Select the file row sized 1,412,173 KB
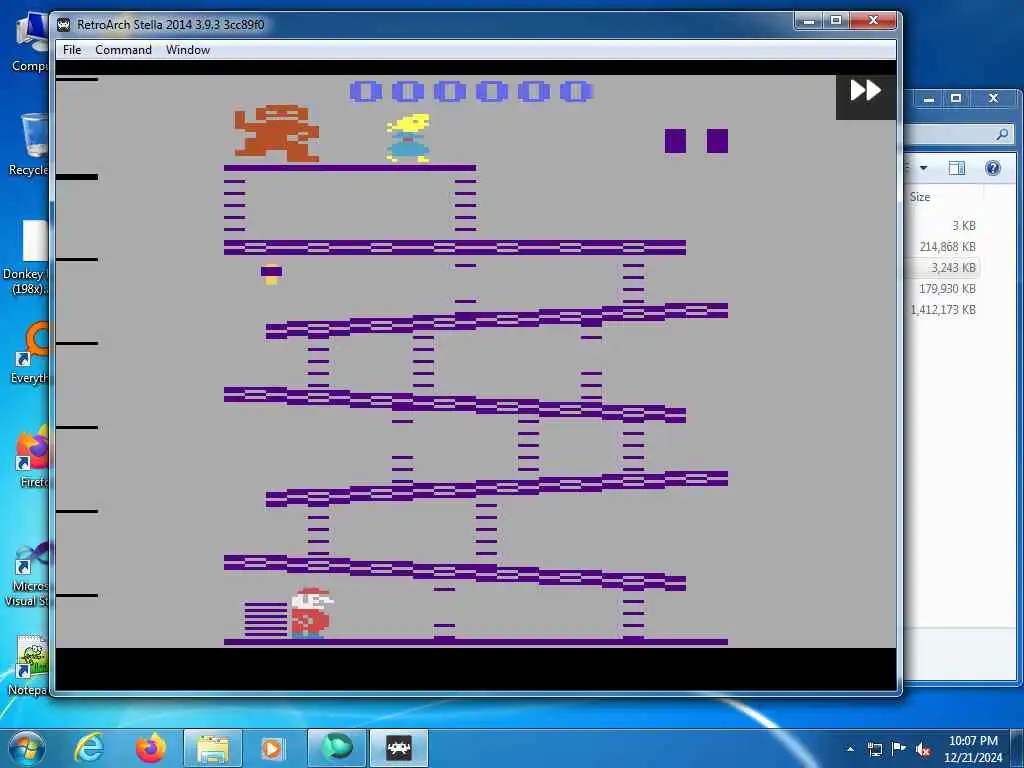The width and height of the screenshot is (1024, 768). (943, 309)
